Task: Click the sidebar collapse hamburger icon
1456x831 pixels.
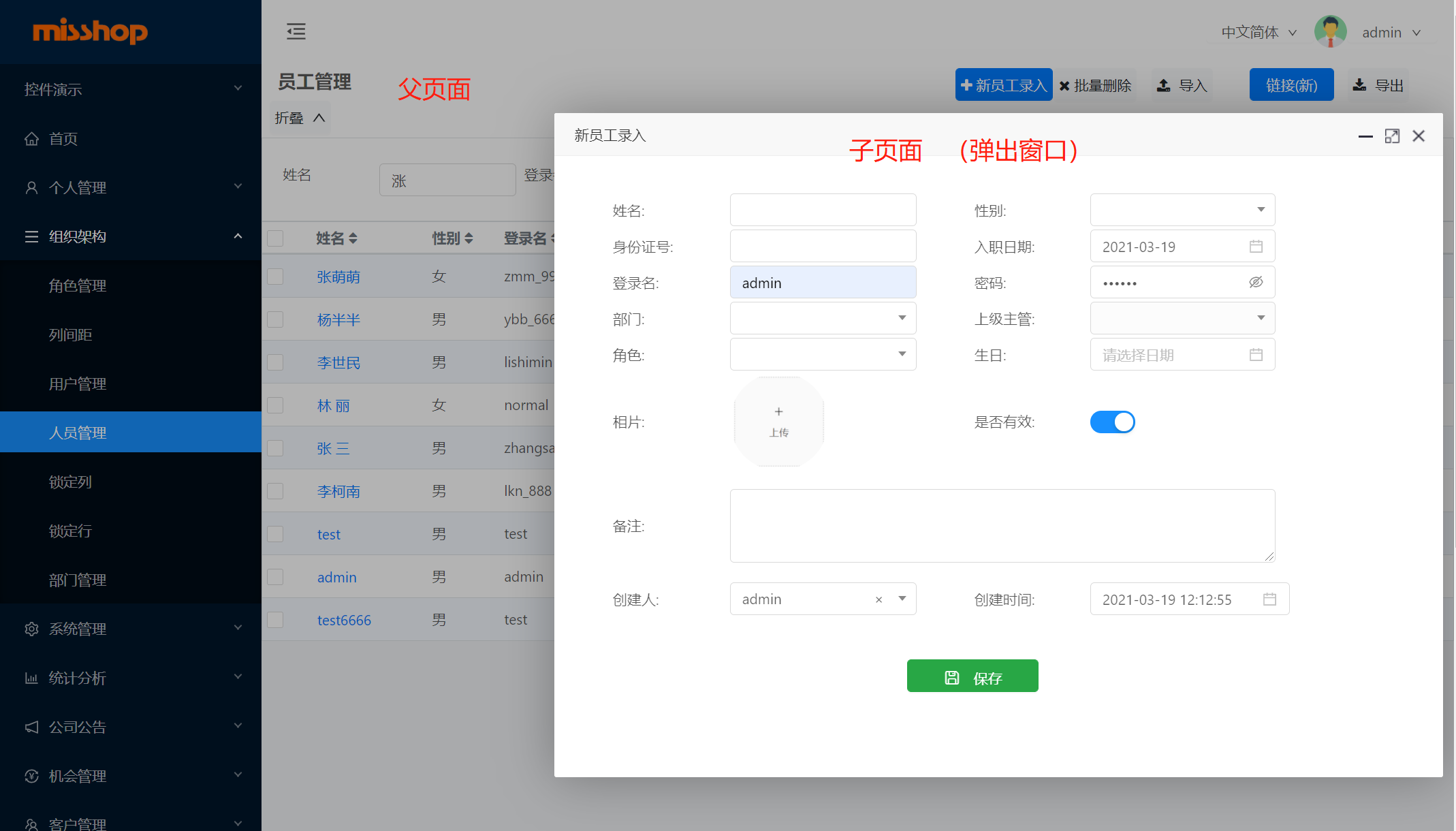Action: coord(296,31)
